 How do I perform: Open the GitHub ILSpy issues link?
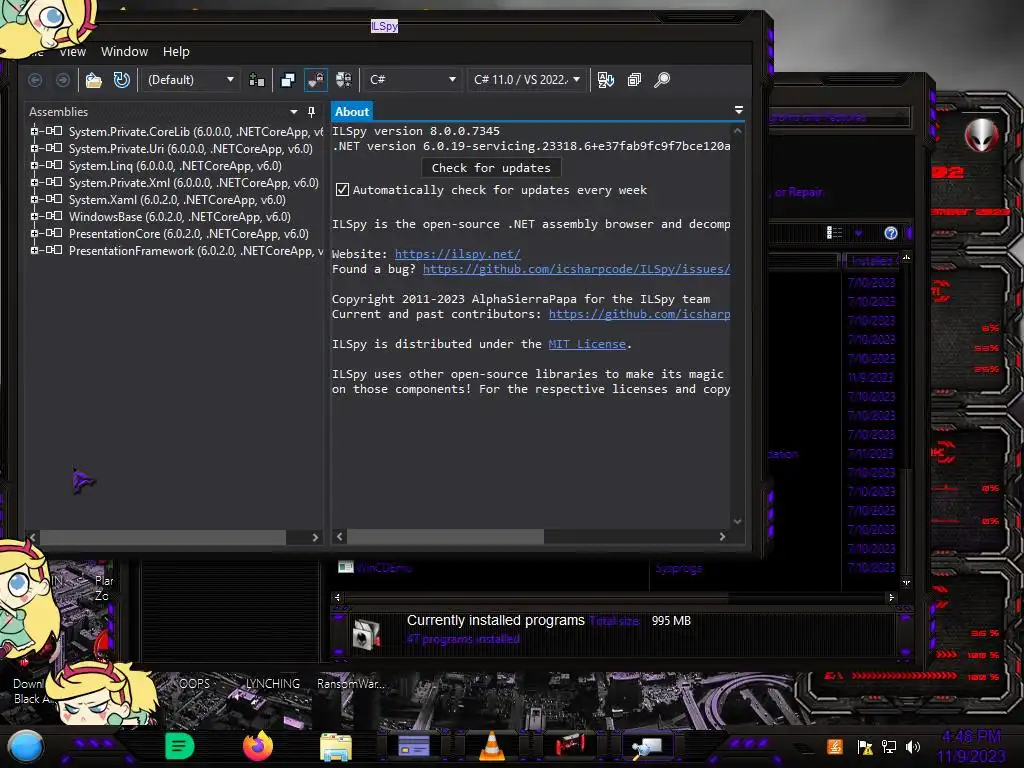(577, 269)
